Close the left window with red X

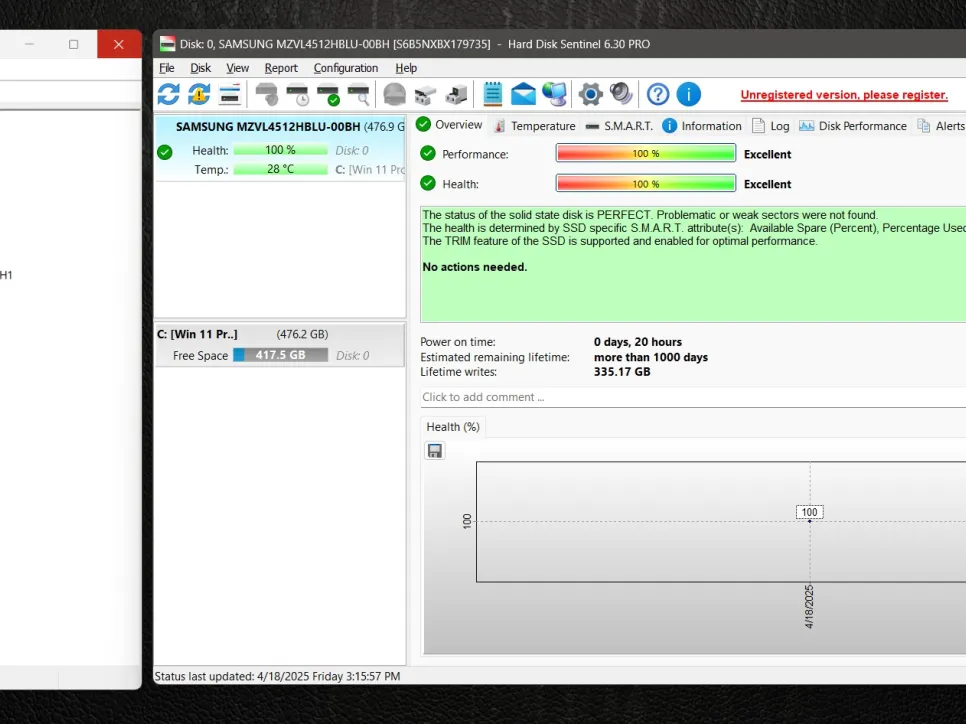pos(119,44)
